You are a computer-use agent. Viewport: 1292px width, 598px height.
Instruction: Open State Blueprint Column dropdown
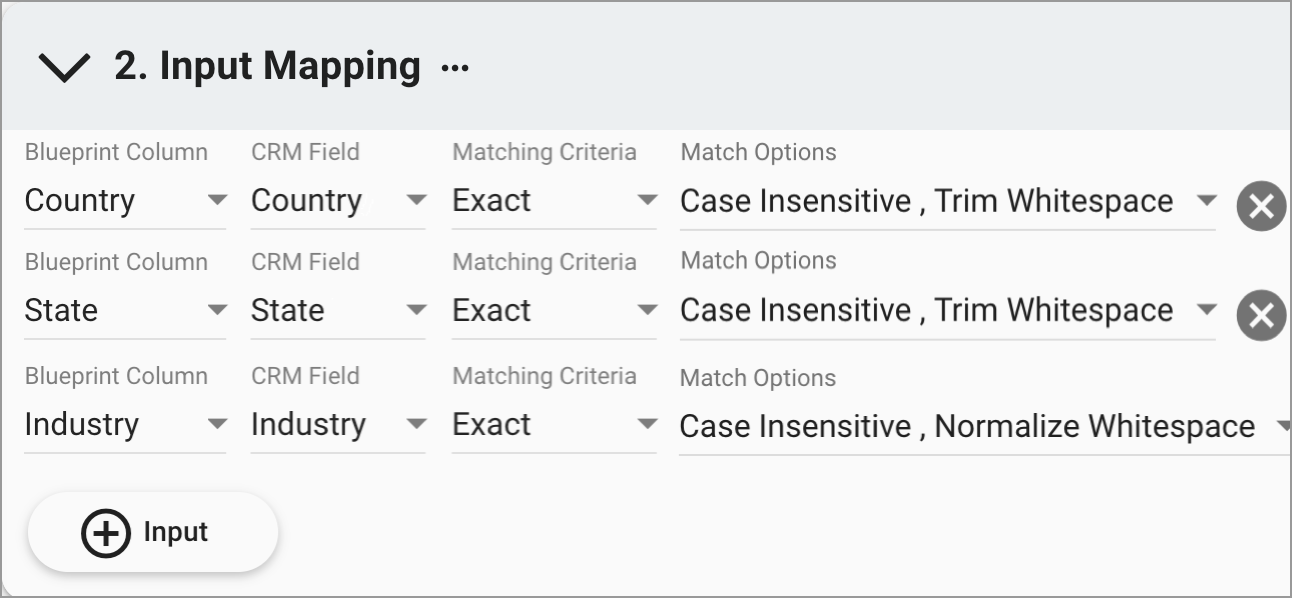click(x=125, y=311)
